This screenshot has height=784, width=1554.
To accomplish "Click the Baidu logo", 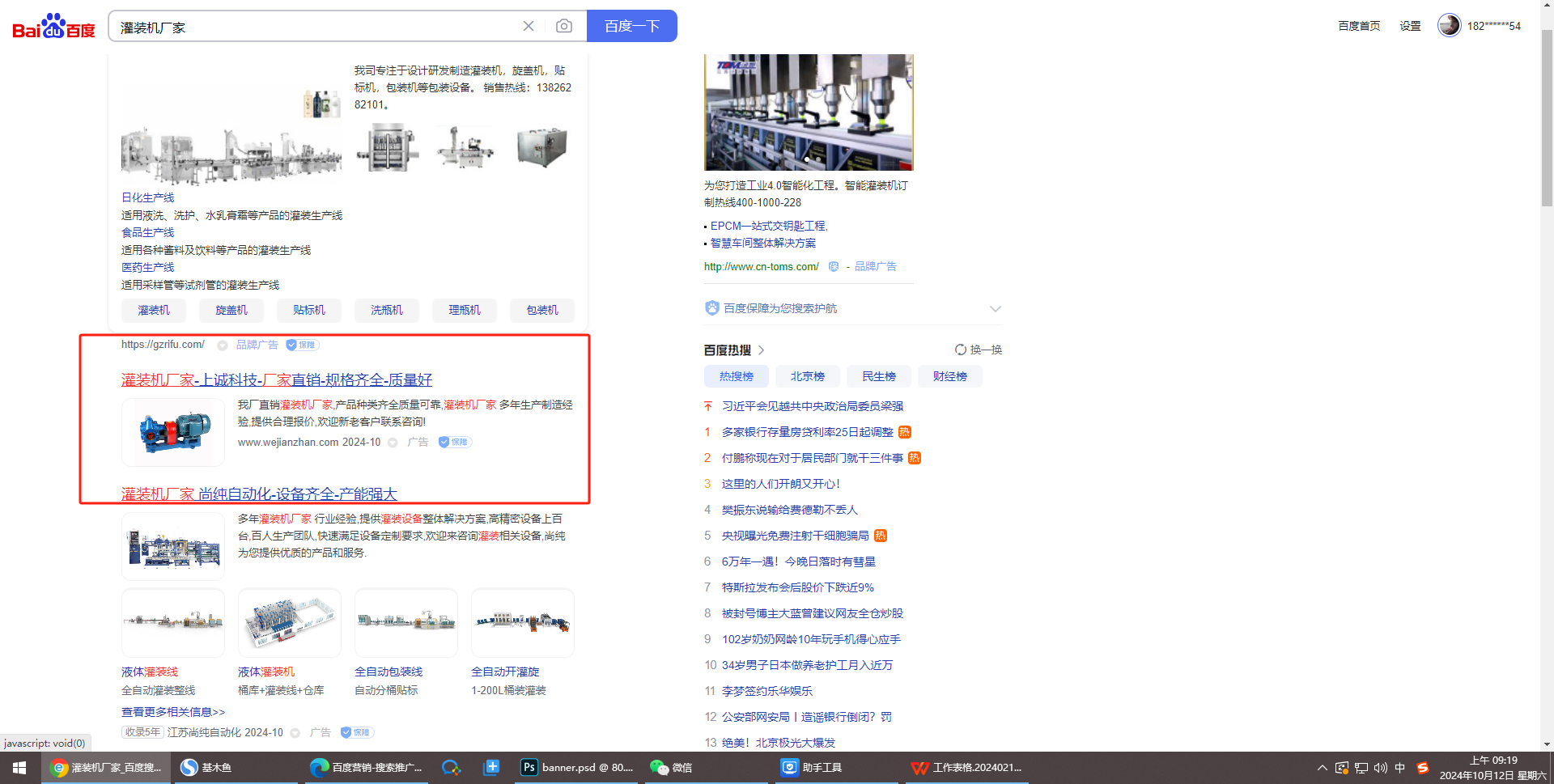I will [x=53, y=26].
